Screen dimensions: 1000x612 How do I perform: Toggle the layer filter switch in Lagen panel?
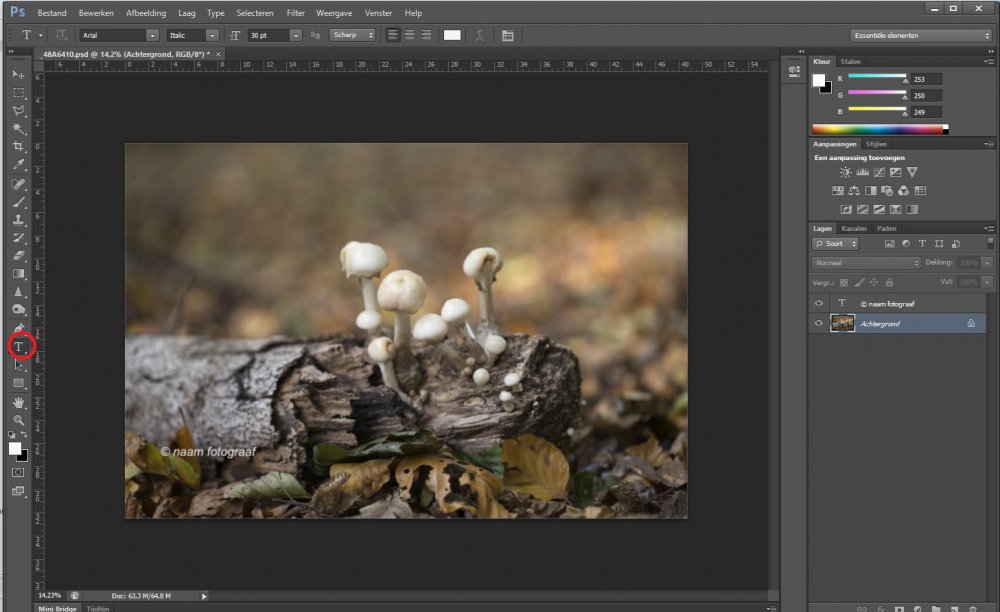pos(990,243)
